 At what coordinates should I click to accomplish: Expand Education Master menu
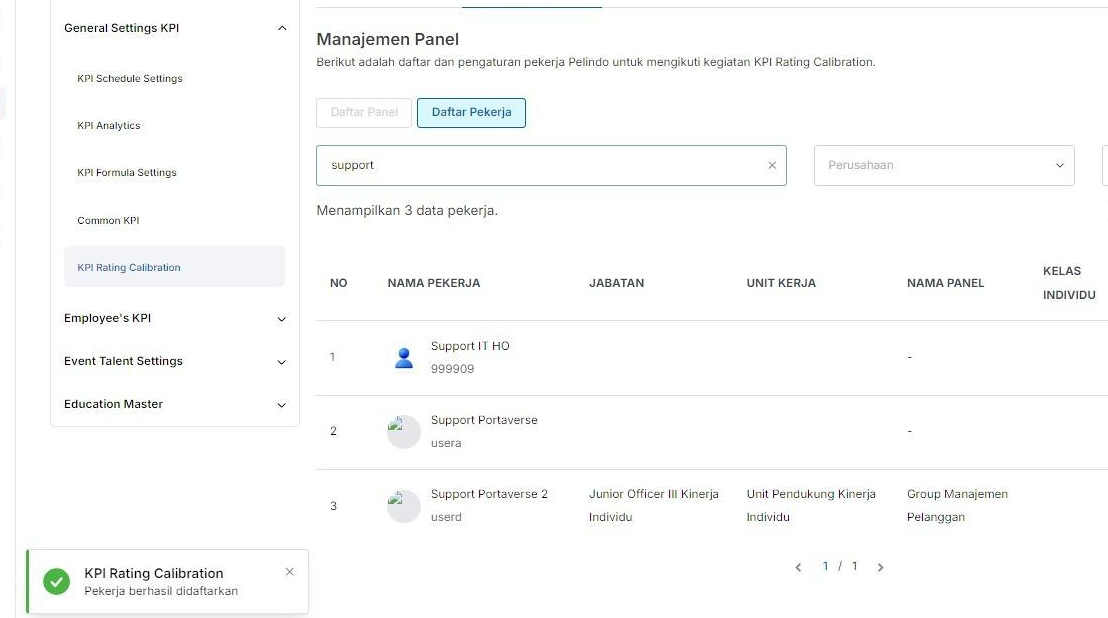[281, 405]
